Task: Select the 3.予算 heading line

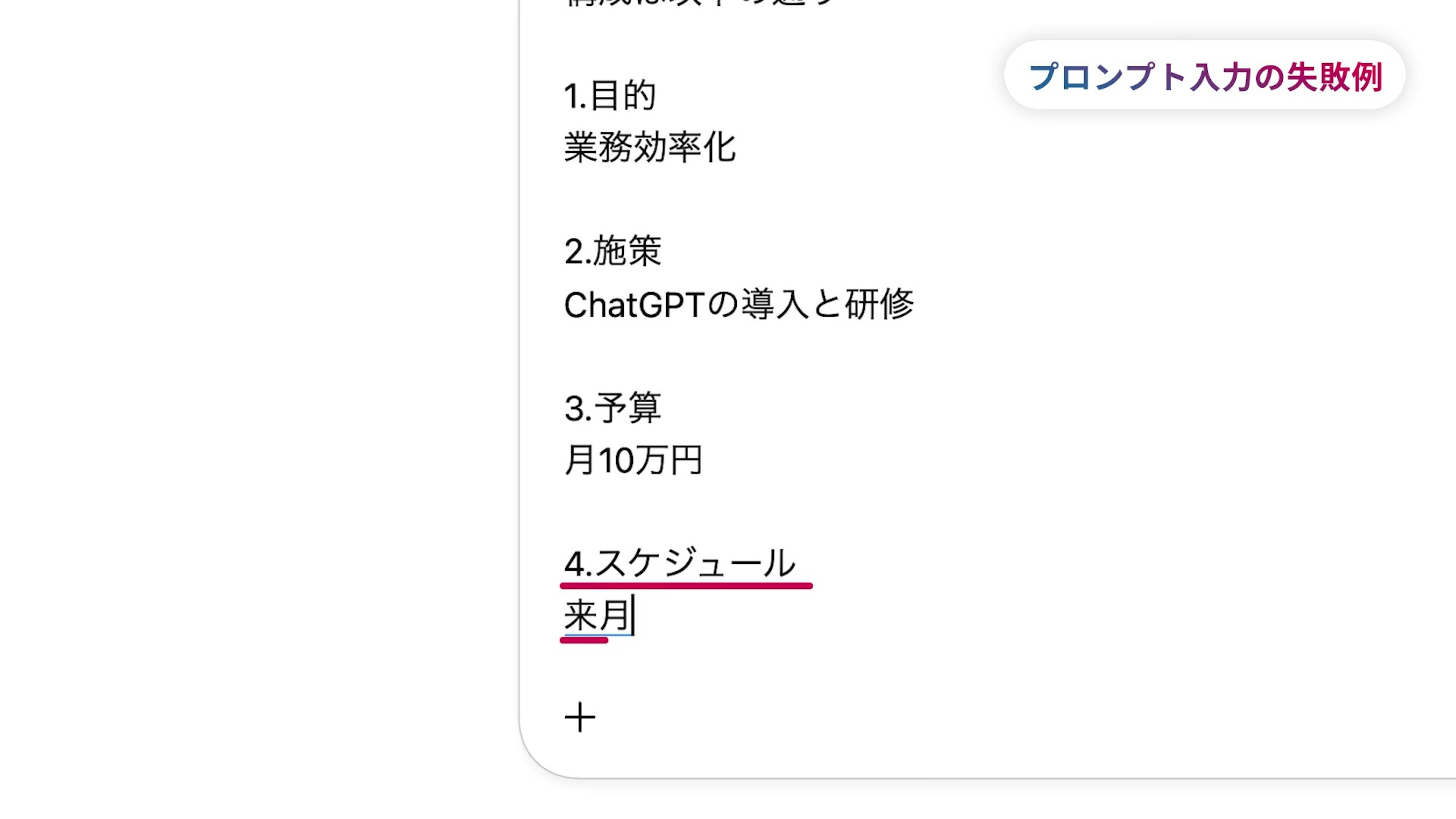Action: (613, 408)
